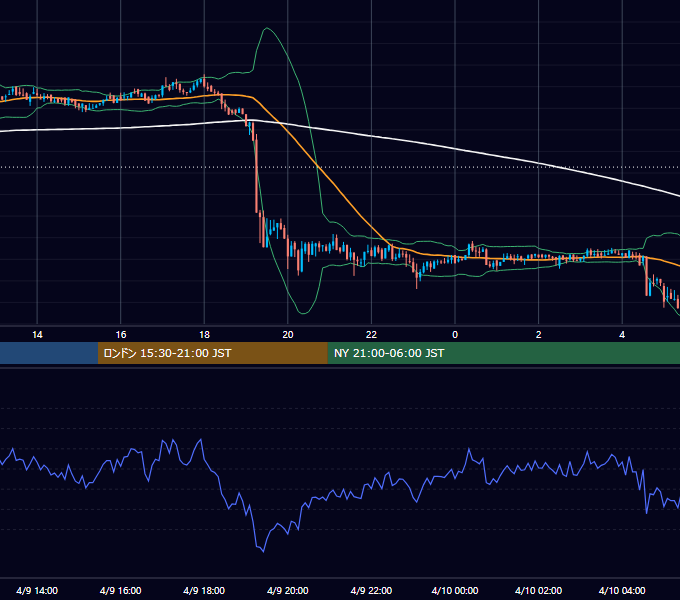The image size is (680, 600).
Task: Click the blue session bar before ロンドン
Action: 49,353
